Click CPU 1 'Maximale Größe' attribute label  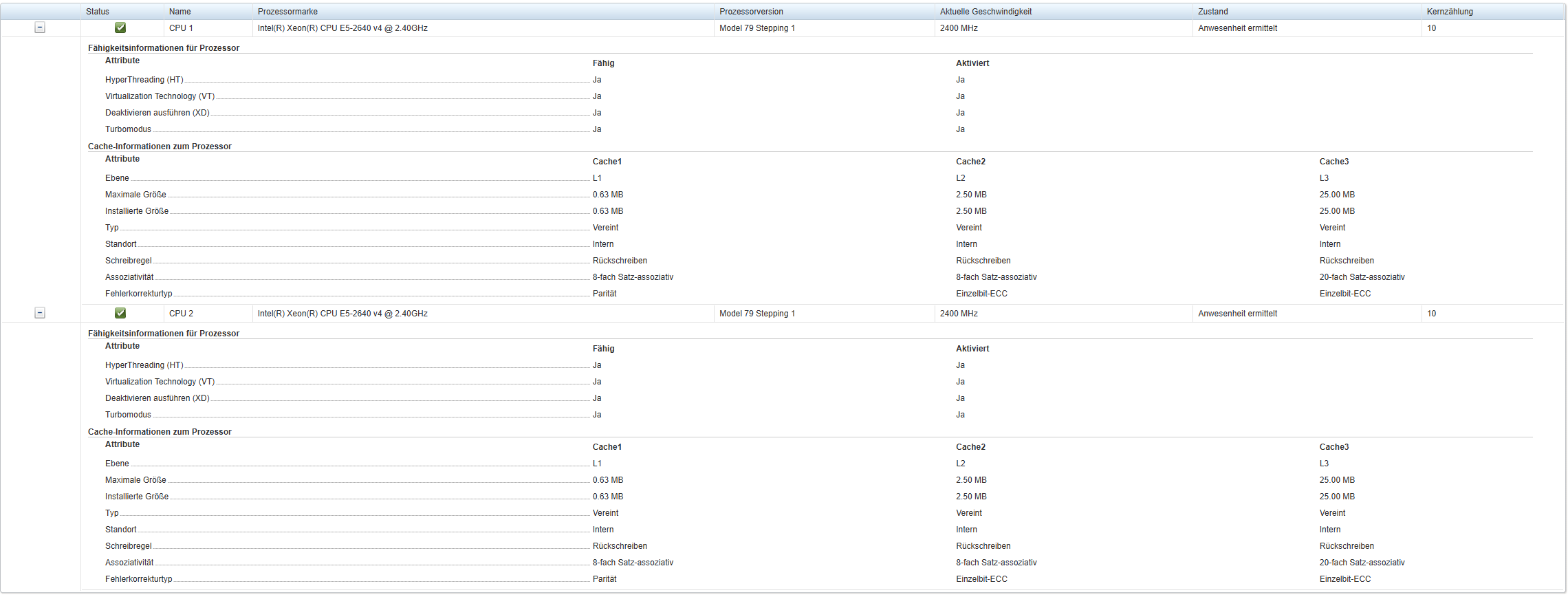coord(135,195)
